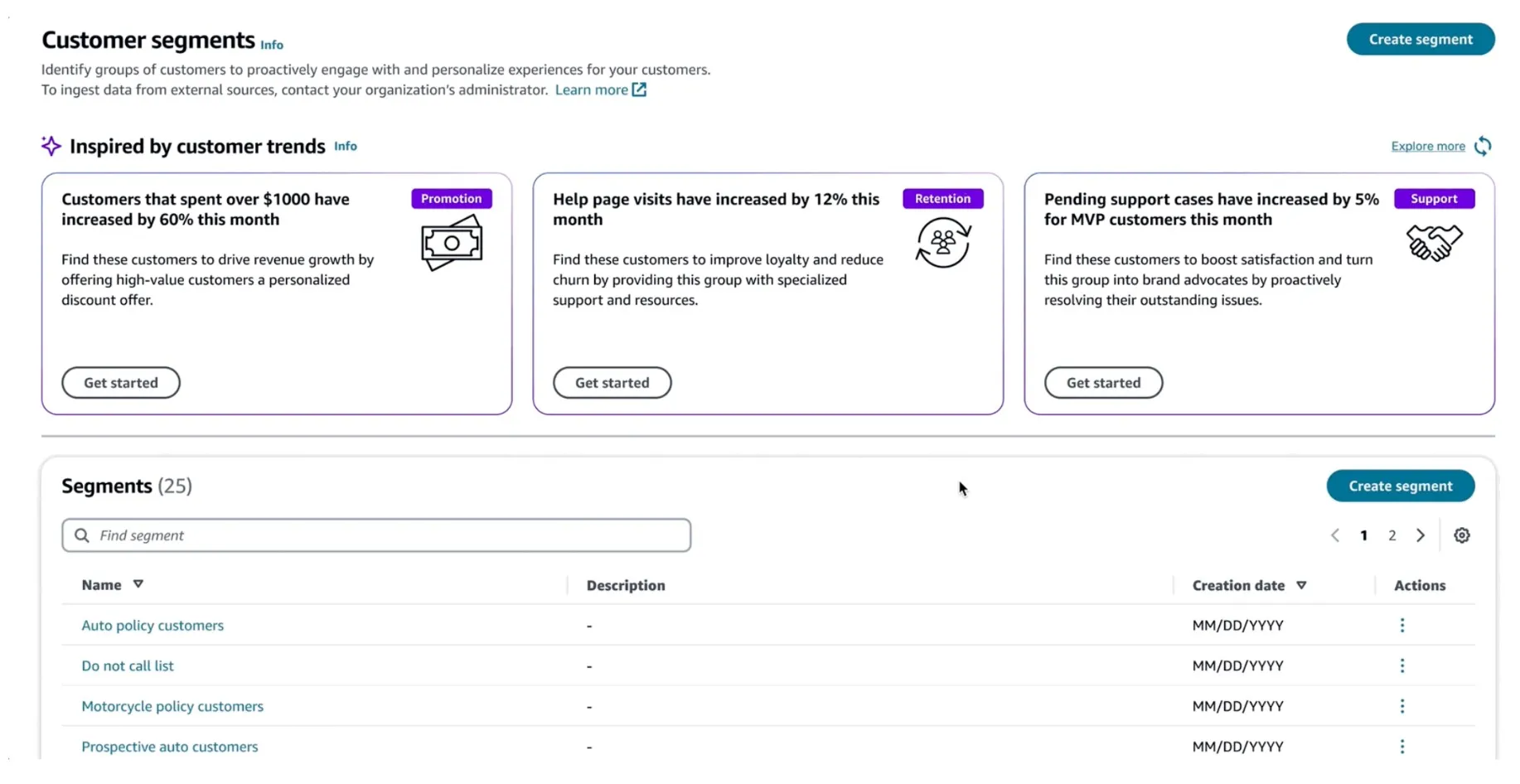Click the handshake icon on Support card
1520x784 pixels.
click(1434, 243)
